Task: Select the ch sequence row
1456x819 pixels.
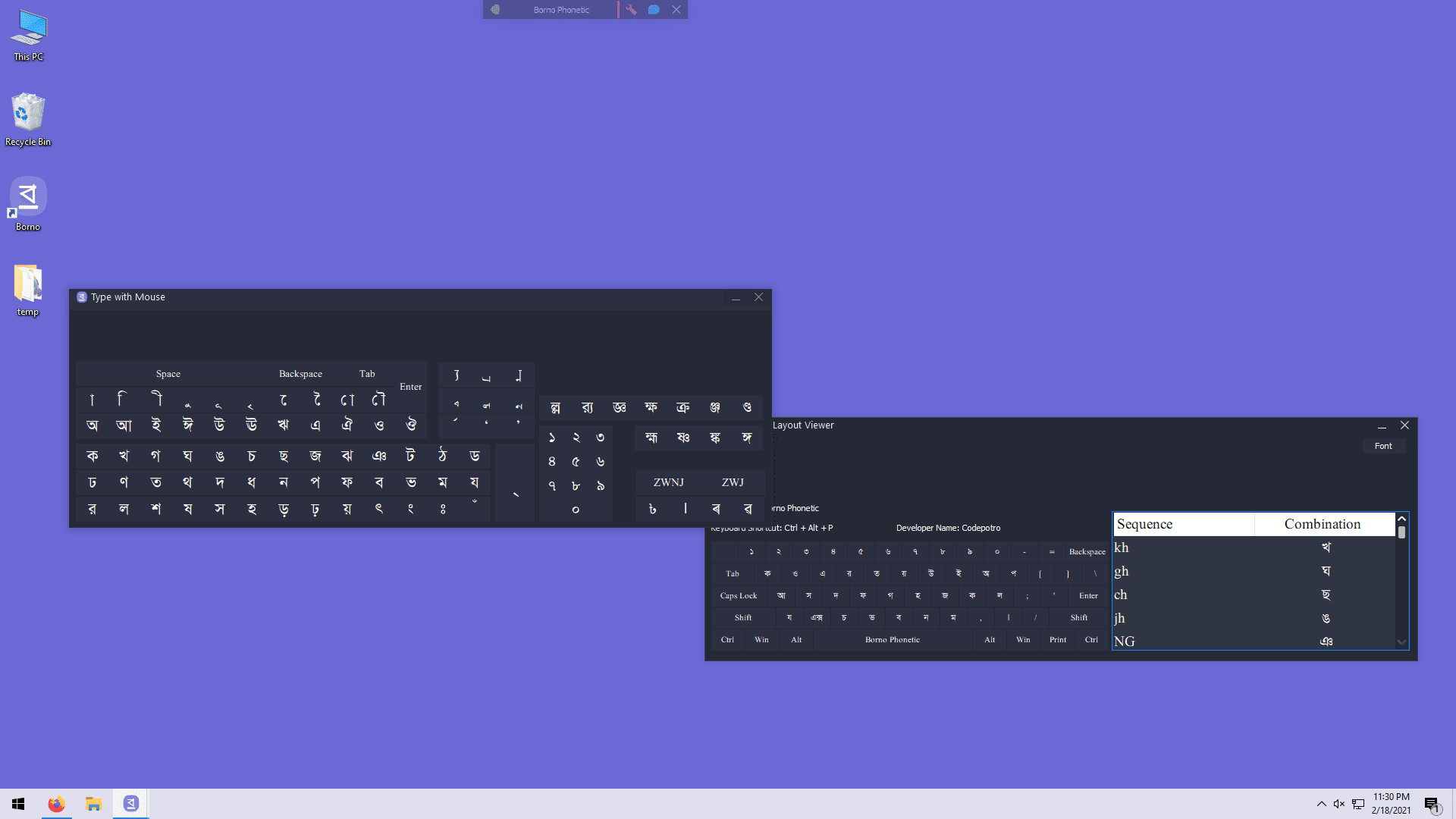Action: coord(1254,595)
